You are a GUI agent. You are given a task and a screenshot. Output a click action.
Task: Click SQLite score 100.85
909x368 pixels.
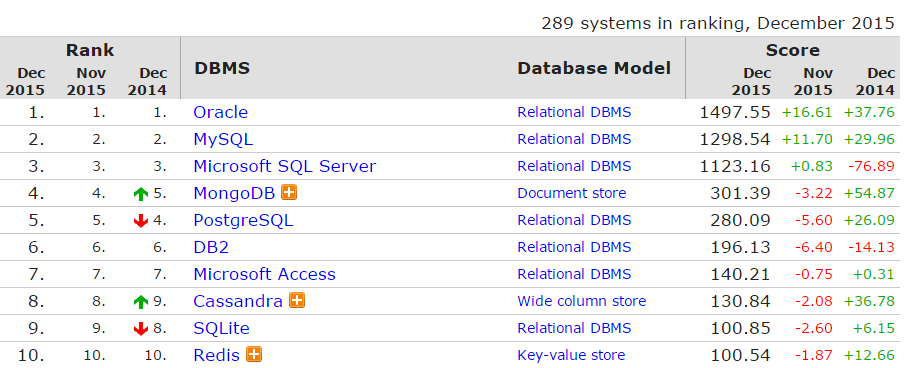(x=740, y=328)
